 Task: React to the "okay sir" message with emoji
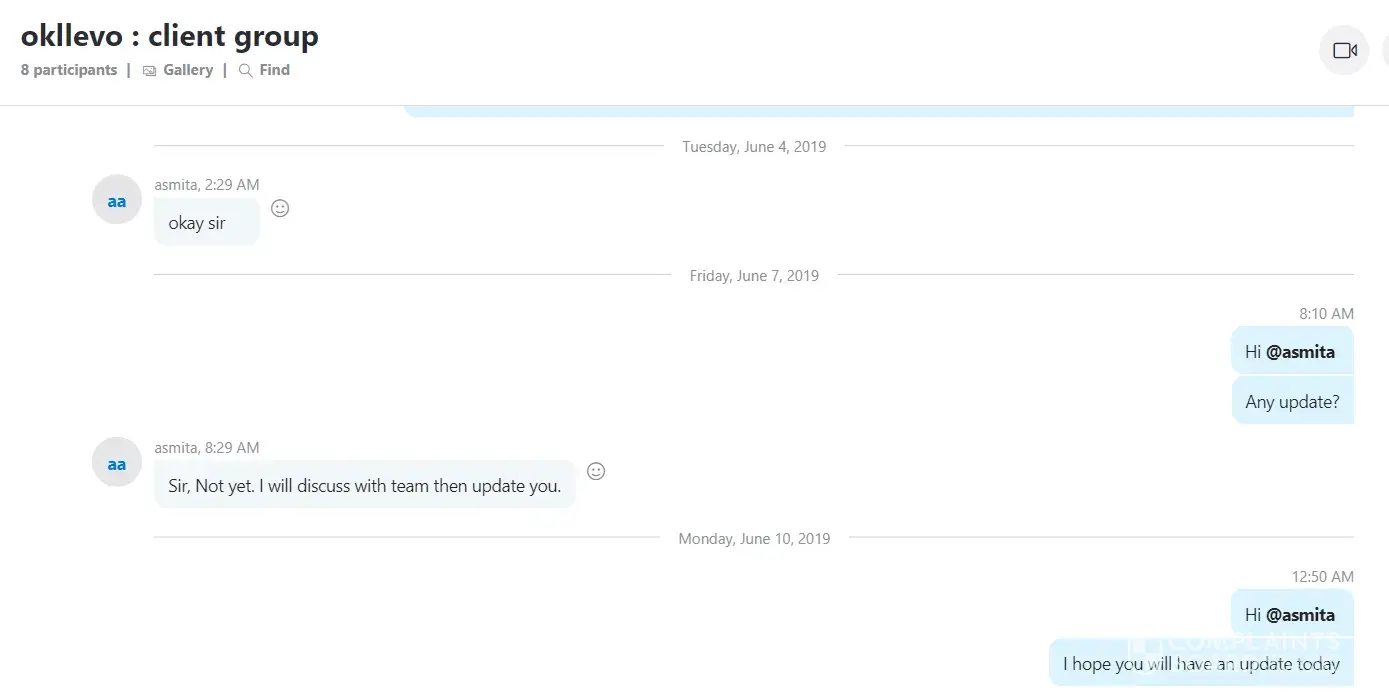click(281, 208)
